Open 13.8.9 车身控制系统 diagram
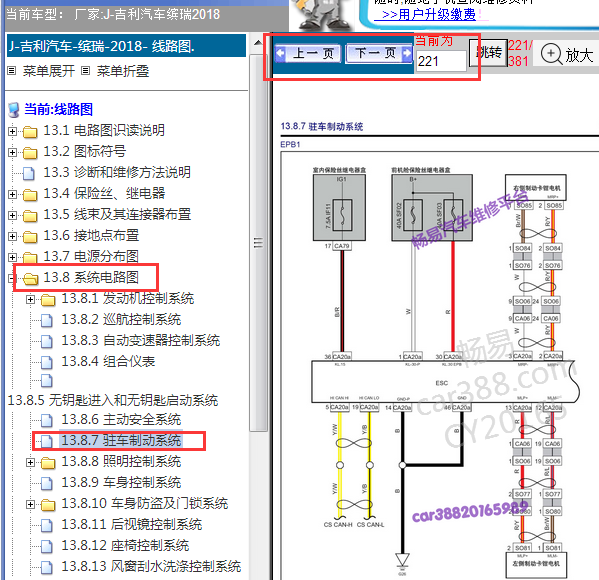Viewport: 599px width, 580px height. click(x=121, y=483)
